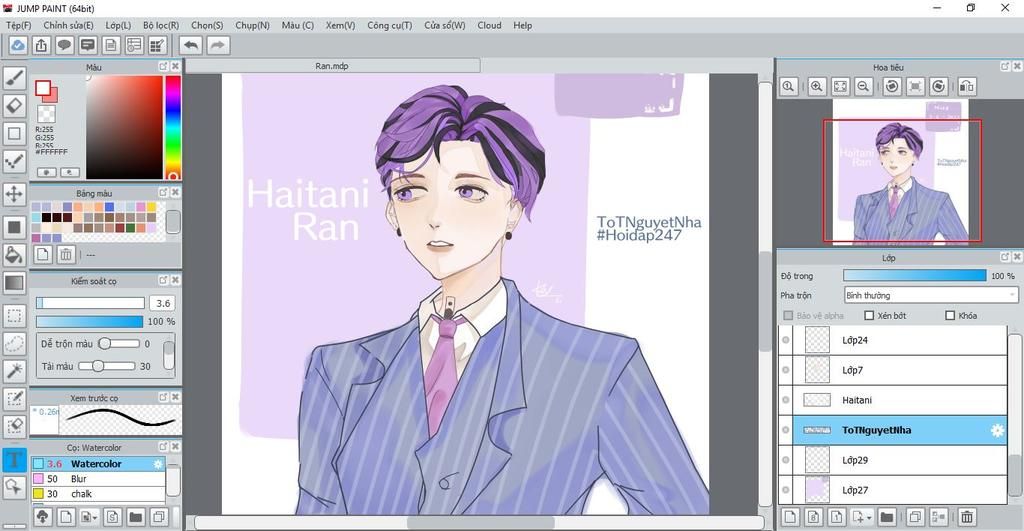Add new brush from cloud icon

point(42,517)
